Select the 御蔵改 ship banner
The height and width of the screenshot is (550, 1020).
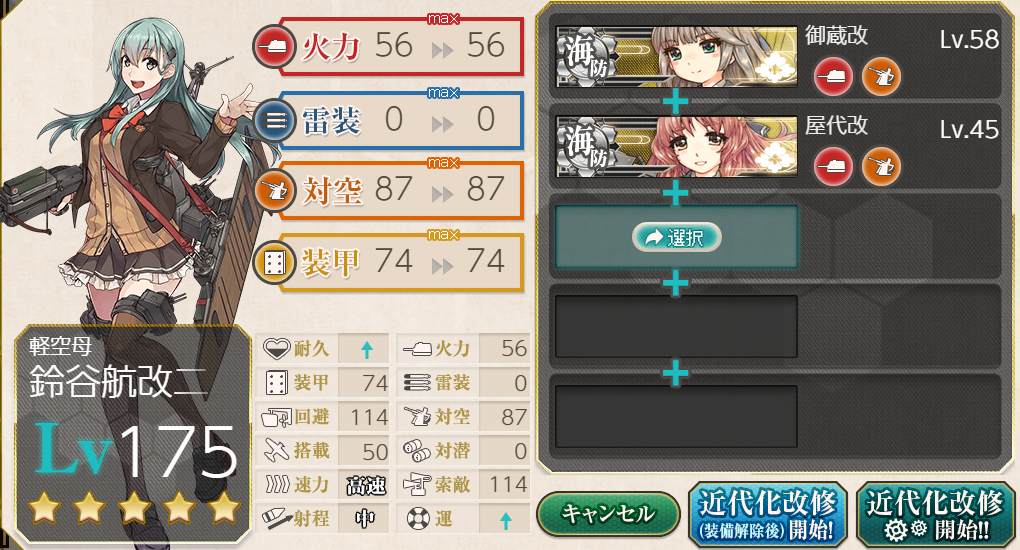pyautogui.click(x=676, y=57)
